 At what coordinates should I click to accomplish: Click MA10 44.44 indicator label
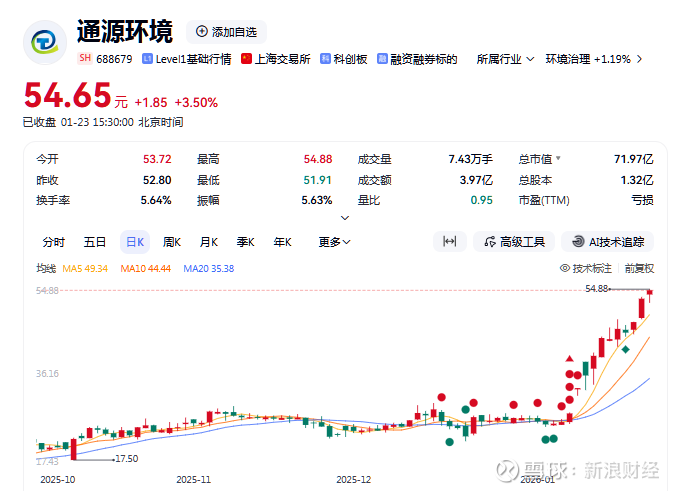[146, 268]
